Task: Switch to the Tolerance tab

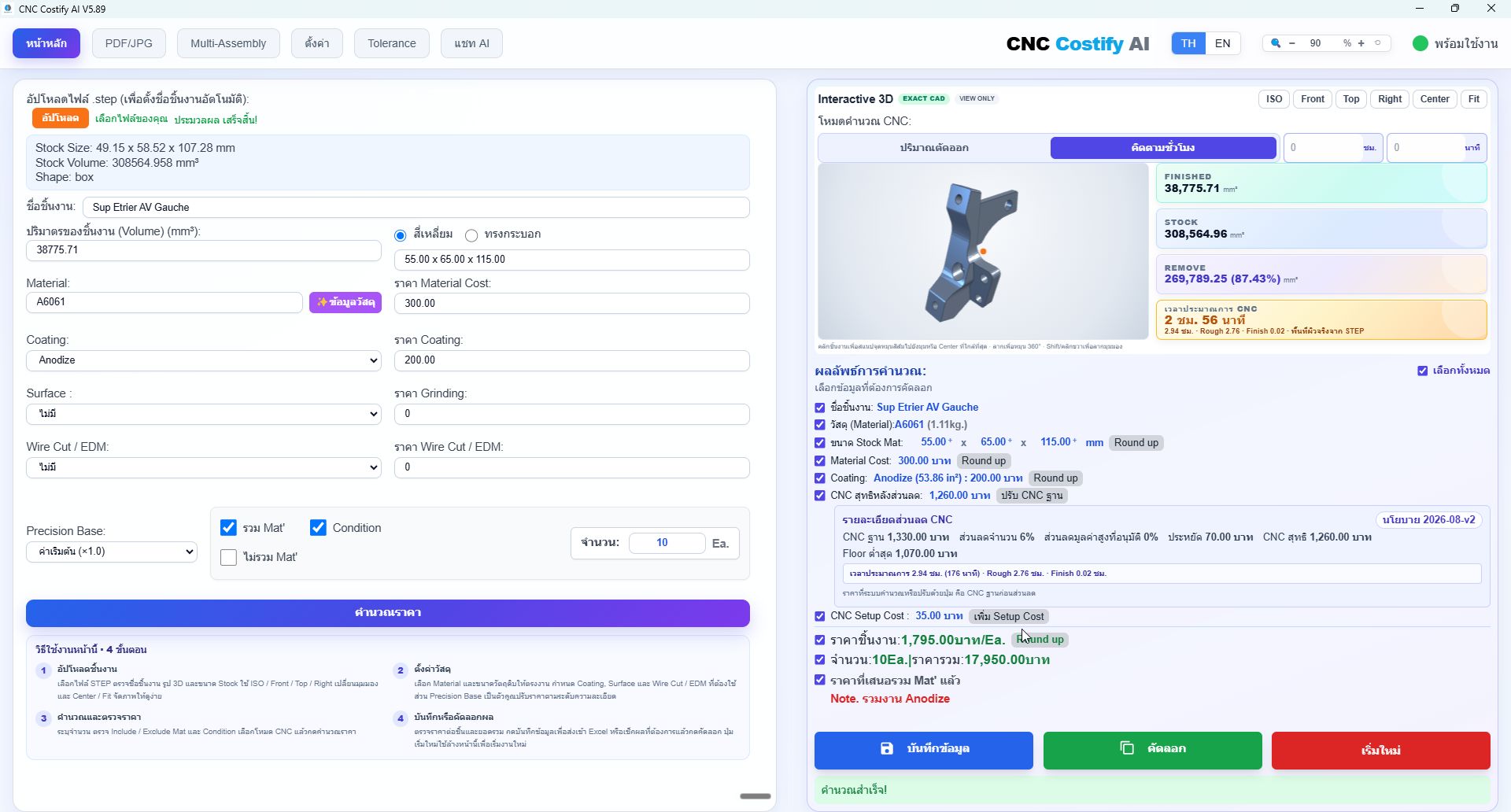Action: point(392,43)
